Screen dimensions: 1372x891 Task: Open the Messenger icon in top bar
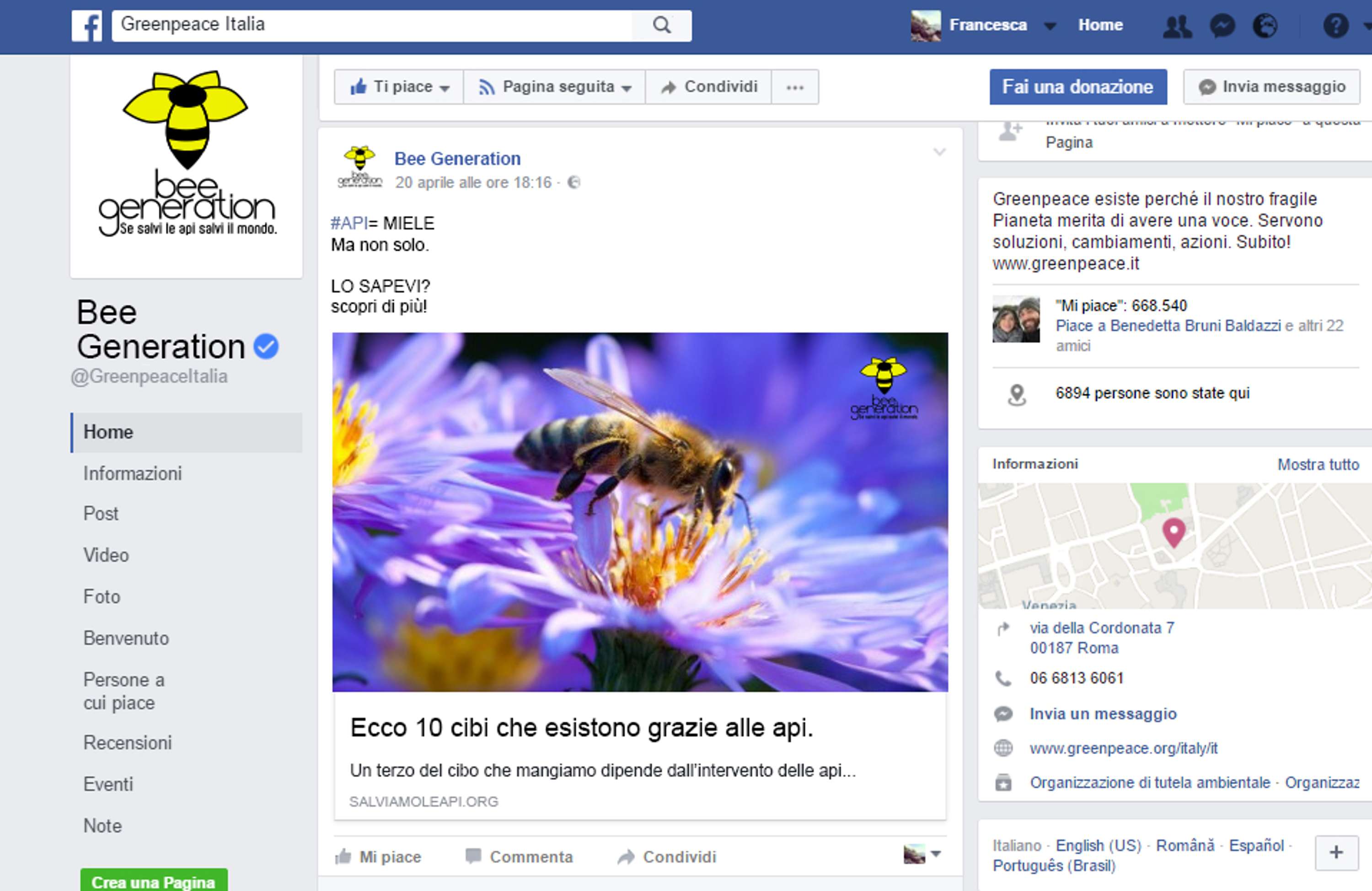1222,26
